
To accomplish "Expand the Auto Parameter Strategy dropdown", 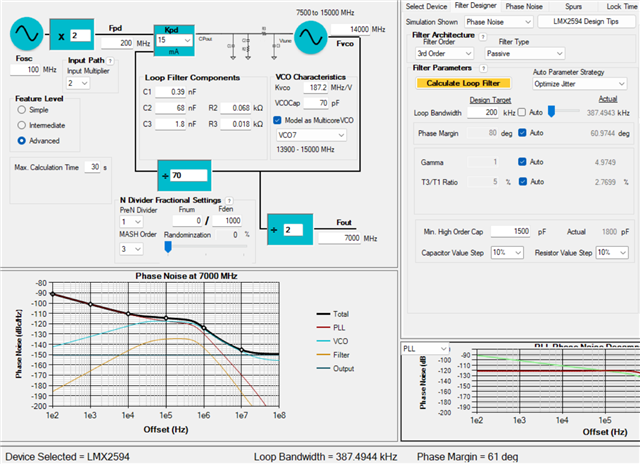I will pyautogui.click(x=580, y=84).
